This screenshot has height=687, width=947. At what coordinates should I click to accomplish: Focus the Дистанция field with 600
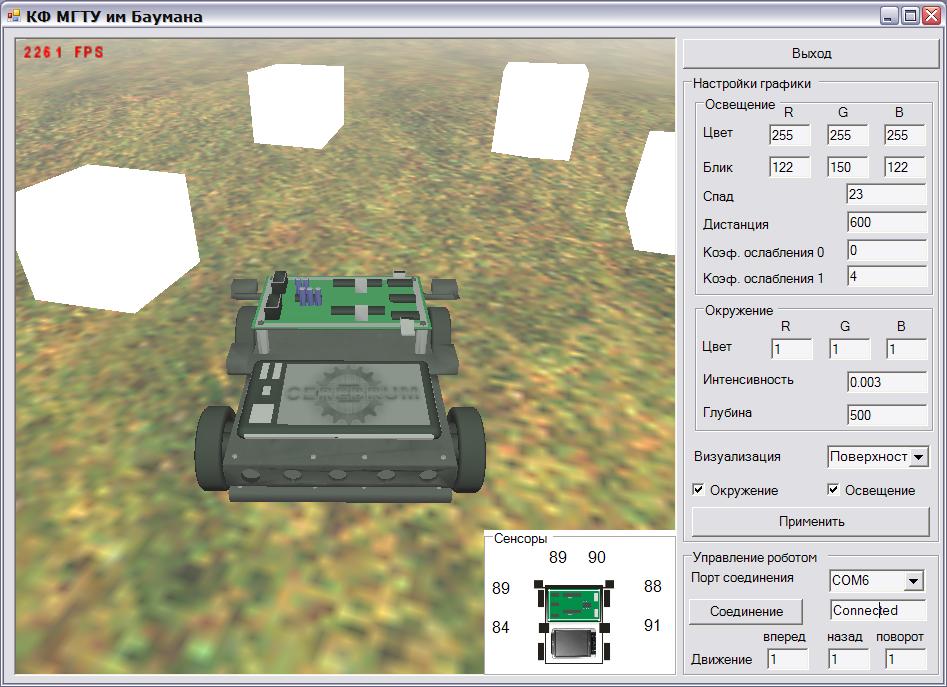[x=886, y=223]
